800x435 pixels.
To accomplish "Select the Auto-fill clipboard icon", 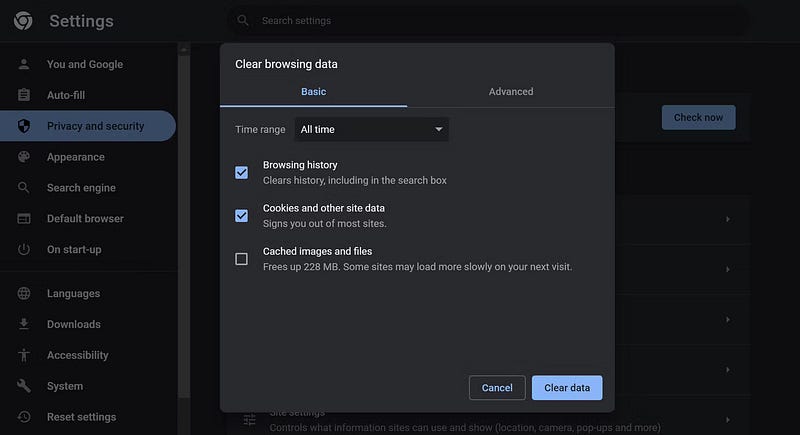I will [x=23, y=95].
